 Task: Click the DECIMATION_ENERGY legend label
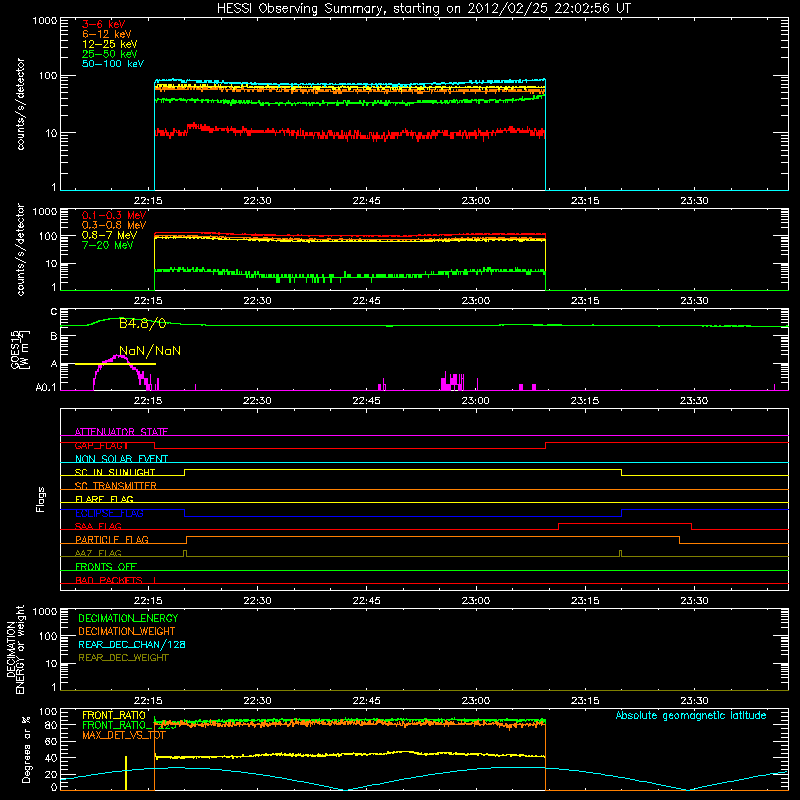[128, 618]
